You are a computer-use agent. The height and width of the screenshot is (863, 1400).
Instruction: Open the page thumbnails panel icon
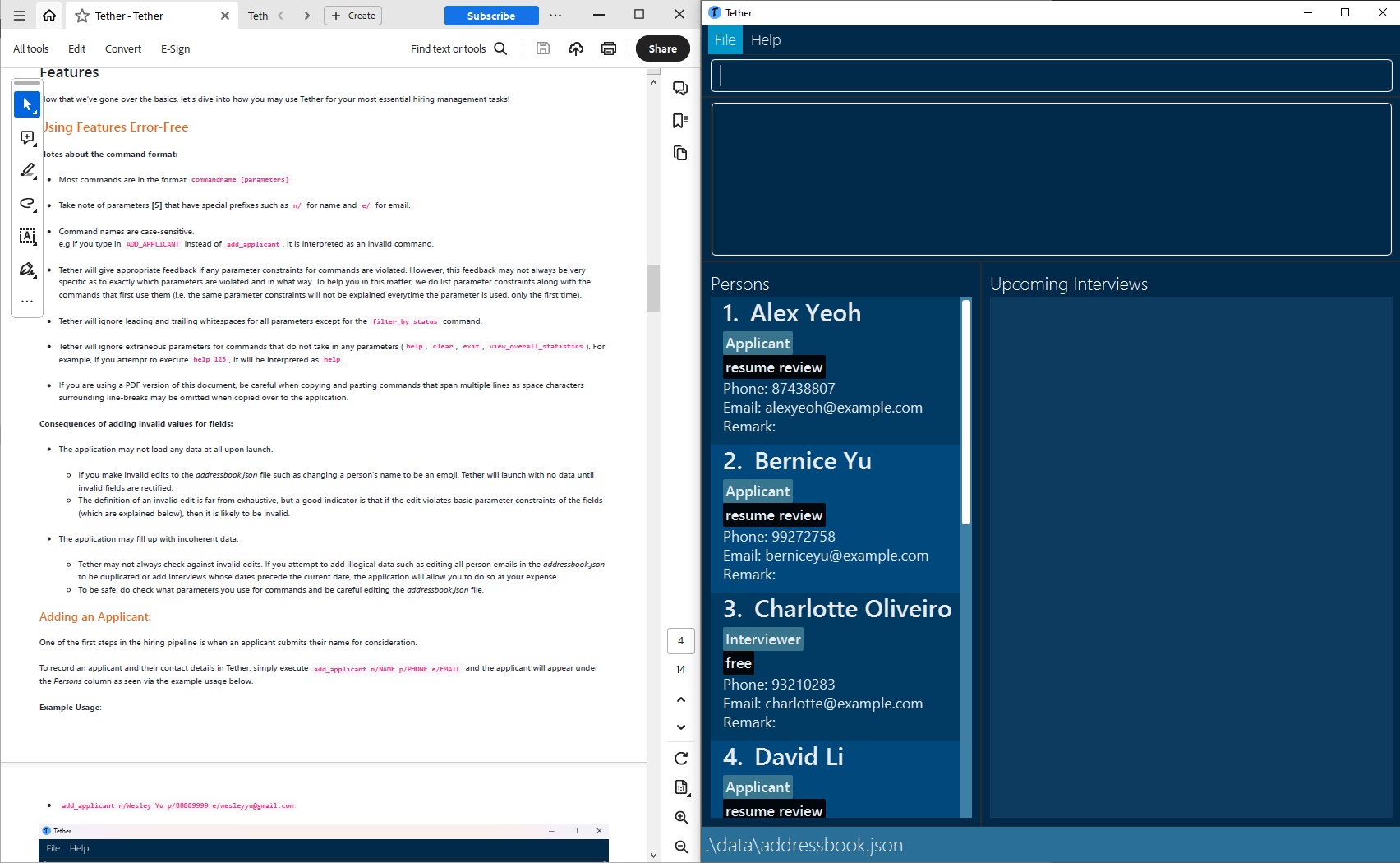(x=680, y=153)
